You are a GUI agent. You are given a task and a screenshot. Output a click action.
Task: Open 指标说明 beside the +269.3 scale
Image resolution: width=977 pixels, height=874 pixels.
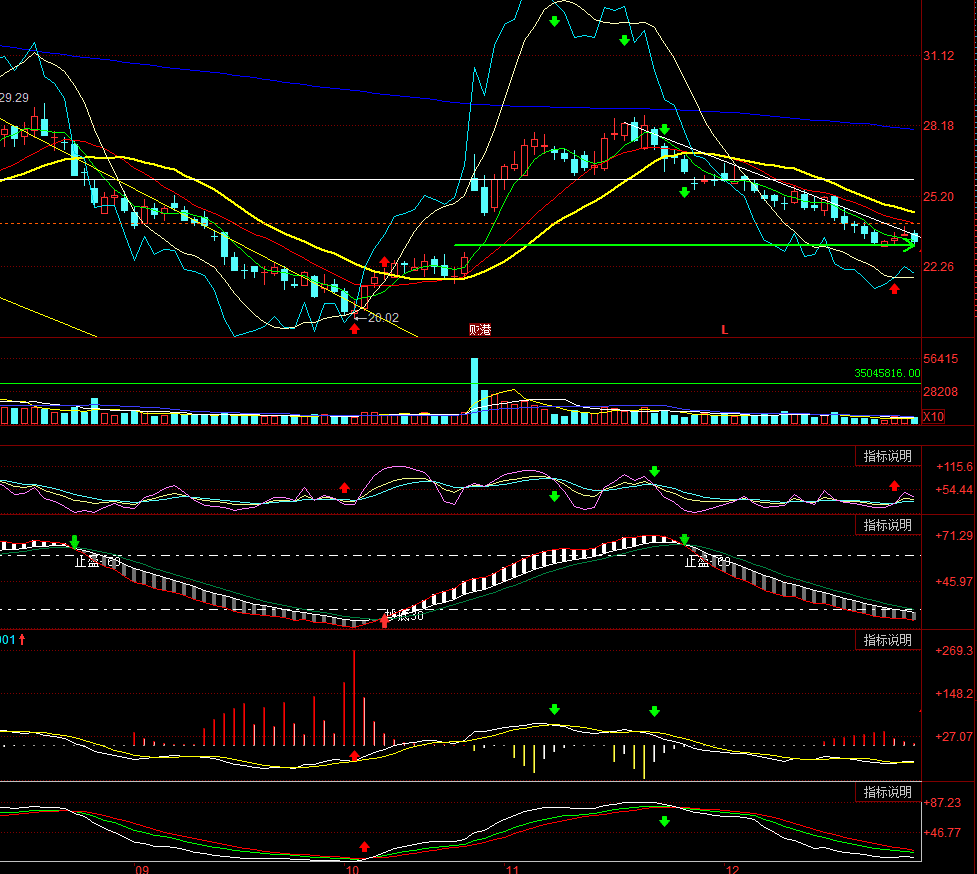887,640
